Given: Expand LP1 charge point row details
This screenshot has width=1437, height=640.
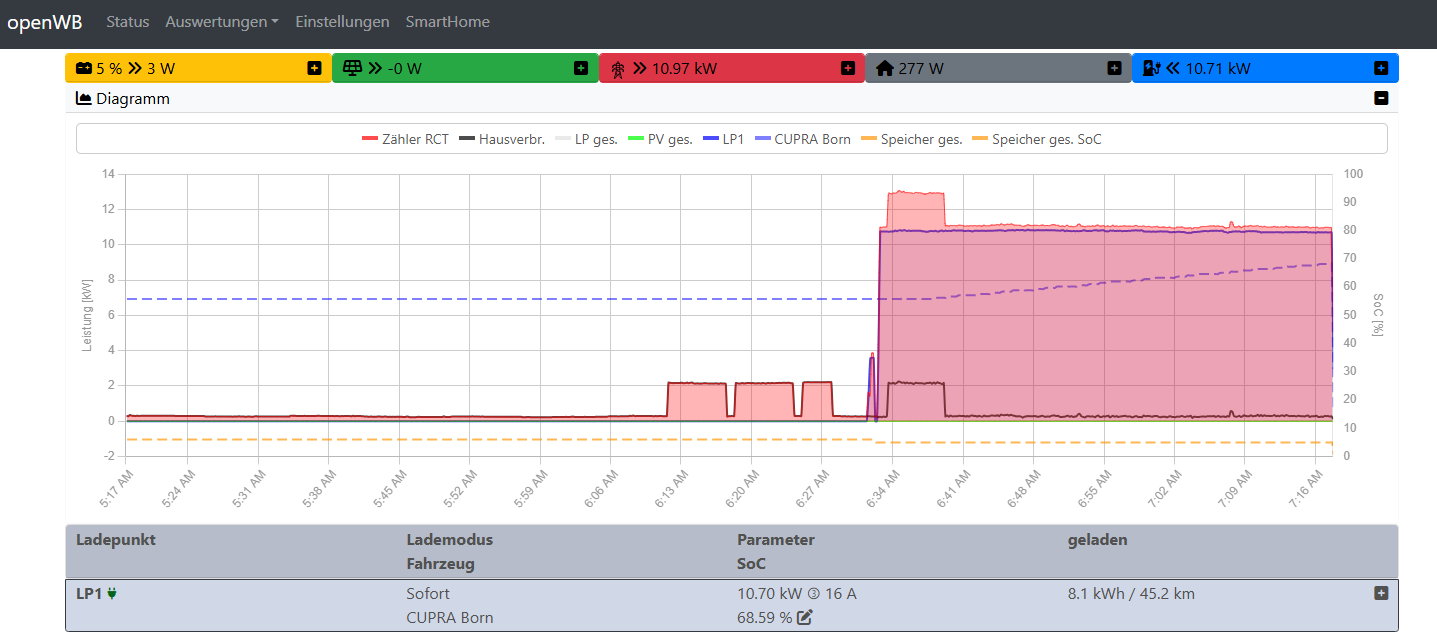Looking at the screenshot, I should (1381, 593).
